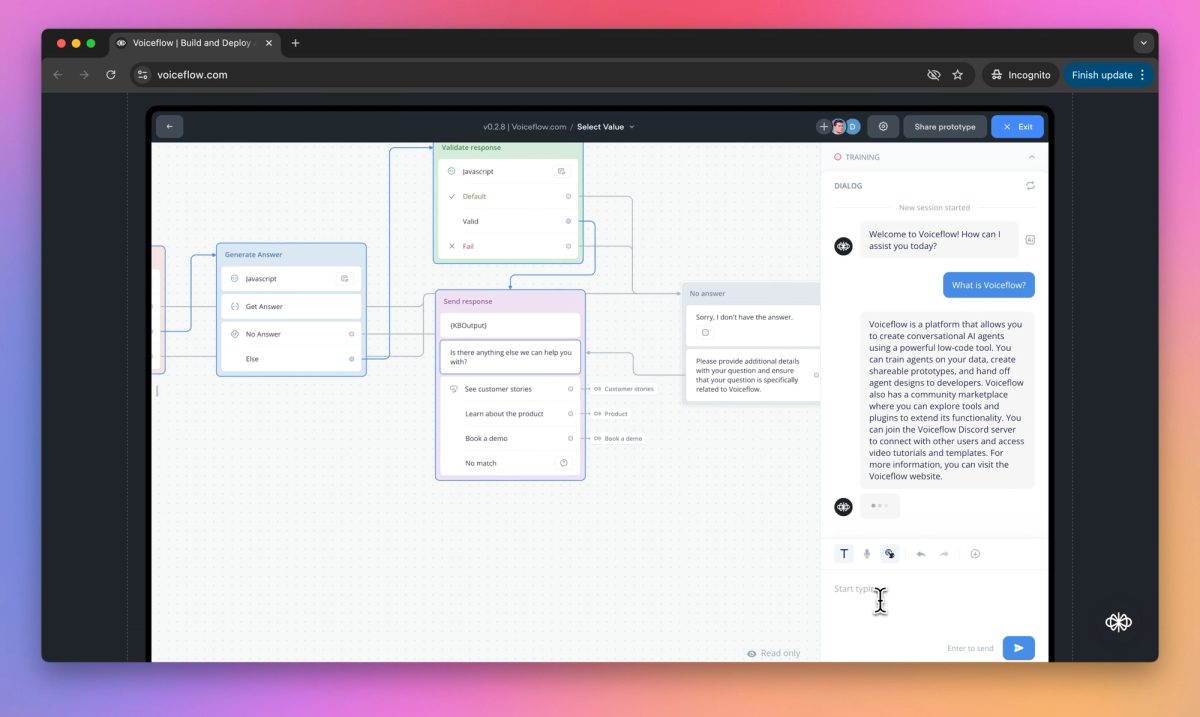Click the No Answer condition row
The image size is (1200, 717).
pos(291,334)
